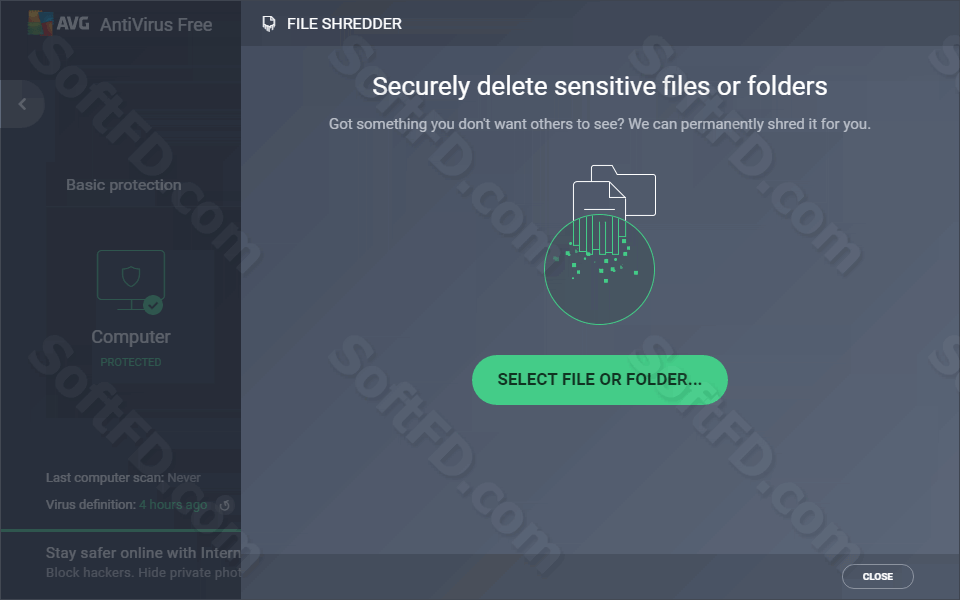Click the Computer label under the monitor
Image resolution: width=960 pixels, height=600 pixels.
tap(131, 337)
